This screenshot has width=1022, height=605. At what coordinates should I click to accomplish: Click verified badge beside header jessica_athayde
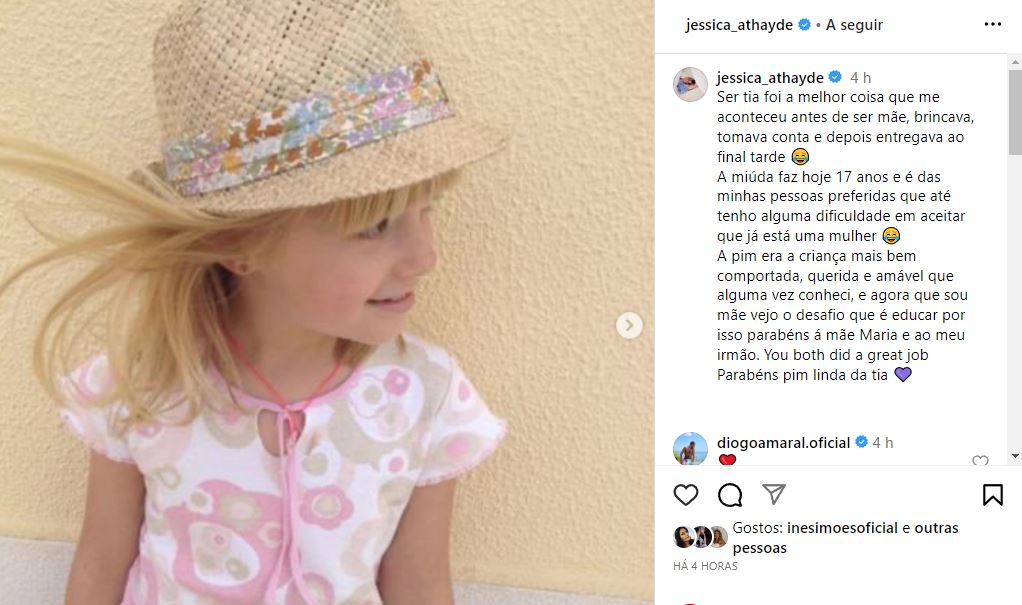click(x=804, y=25)
